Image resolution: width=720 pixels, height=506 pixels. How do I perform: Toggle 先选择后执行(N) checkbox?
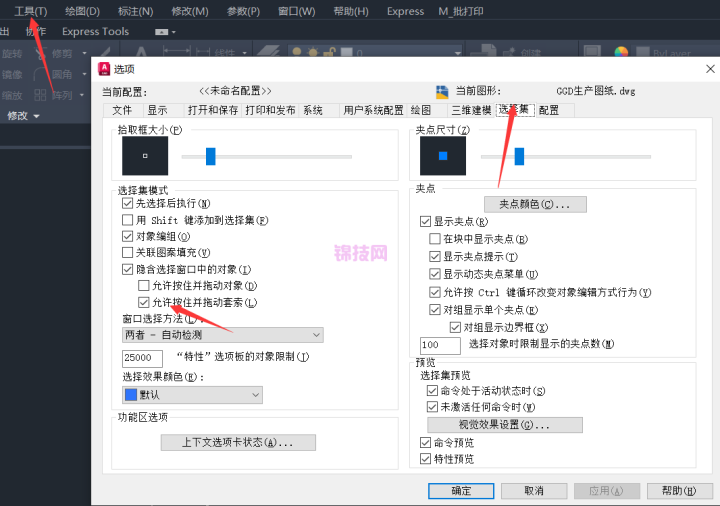[128, 203]
